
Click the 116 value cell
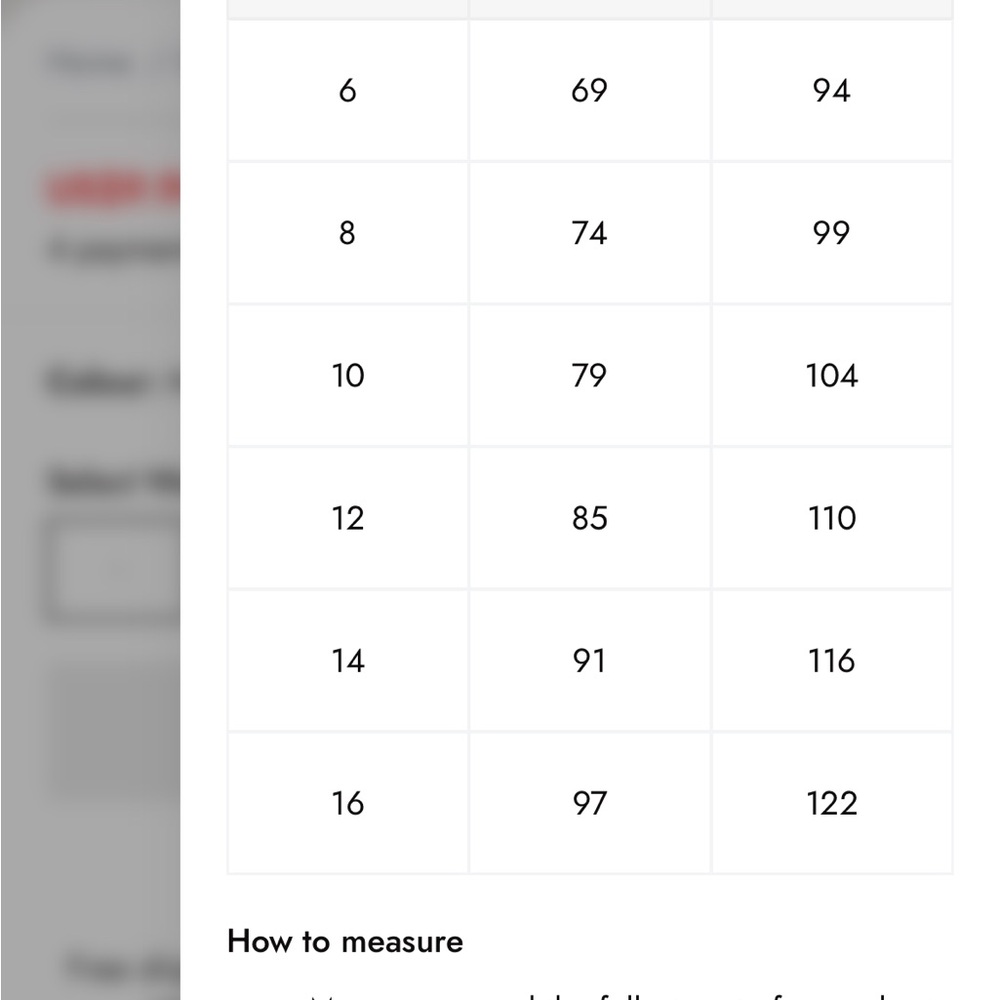(832, 661)
